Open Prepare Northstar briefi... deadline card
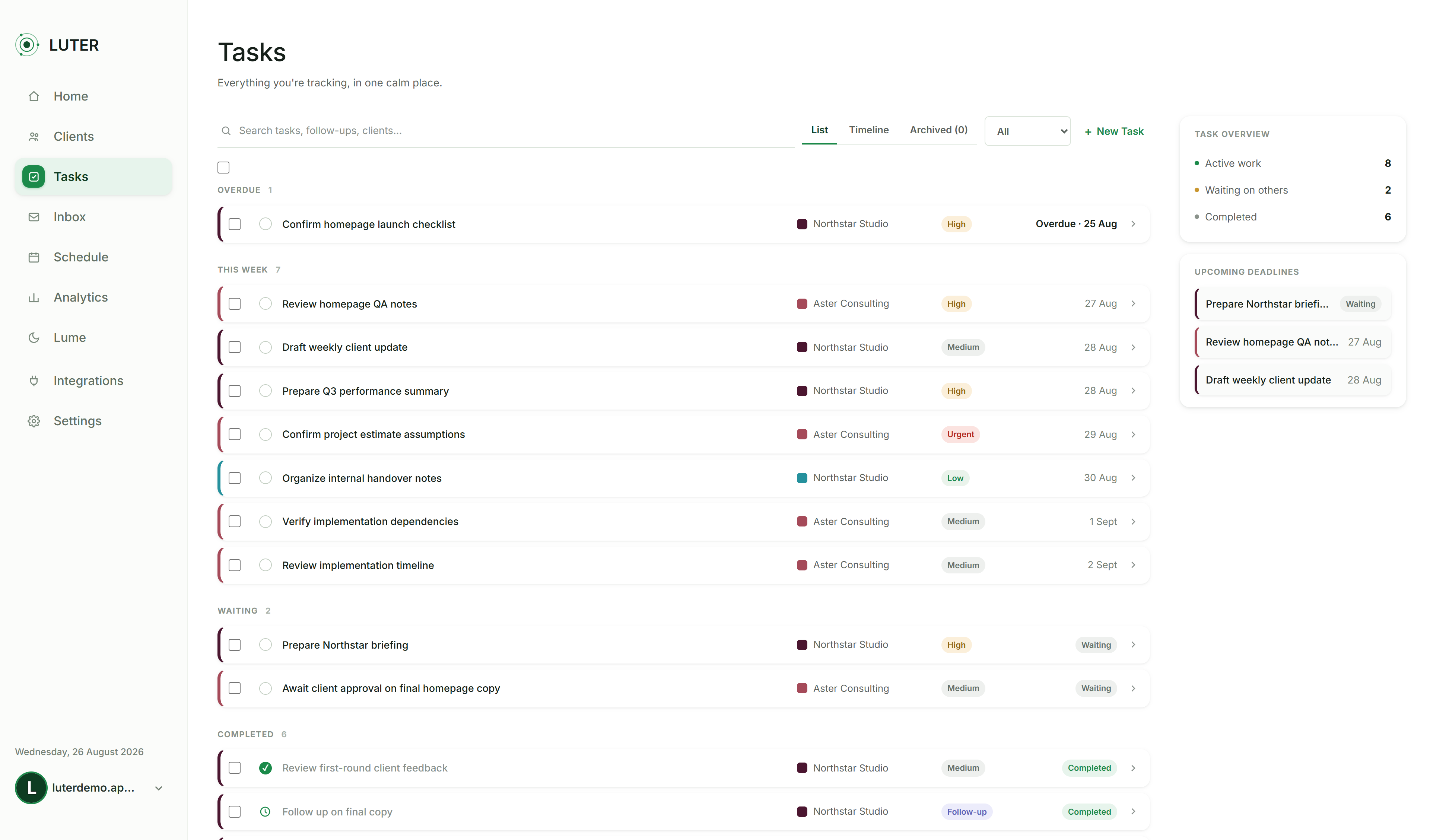1430x840 pixels. (1292, 304)
